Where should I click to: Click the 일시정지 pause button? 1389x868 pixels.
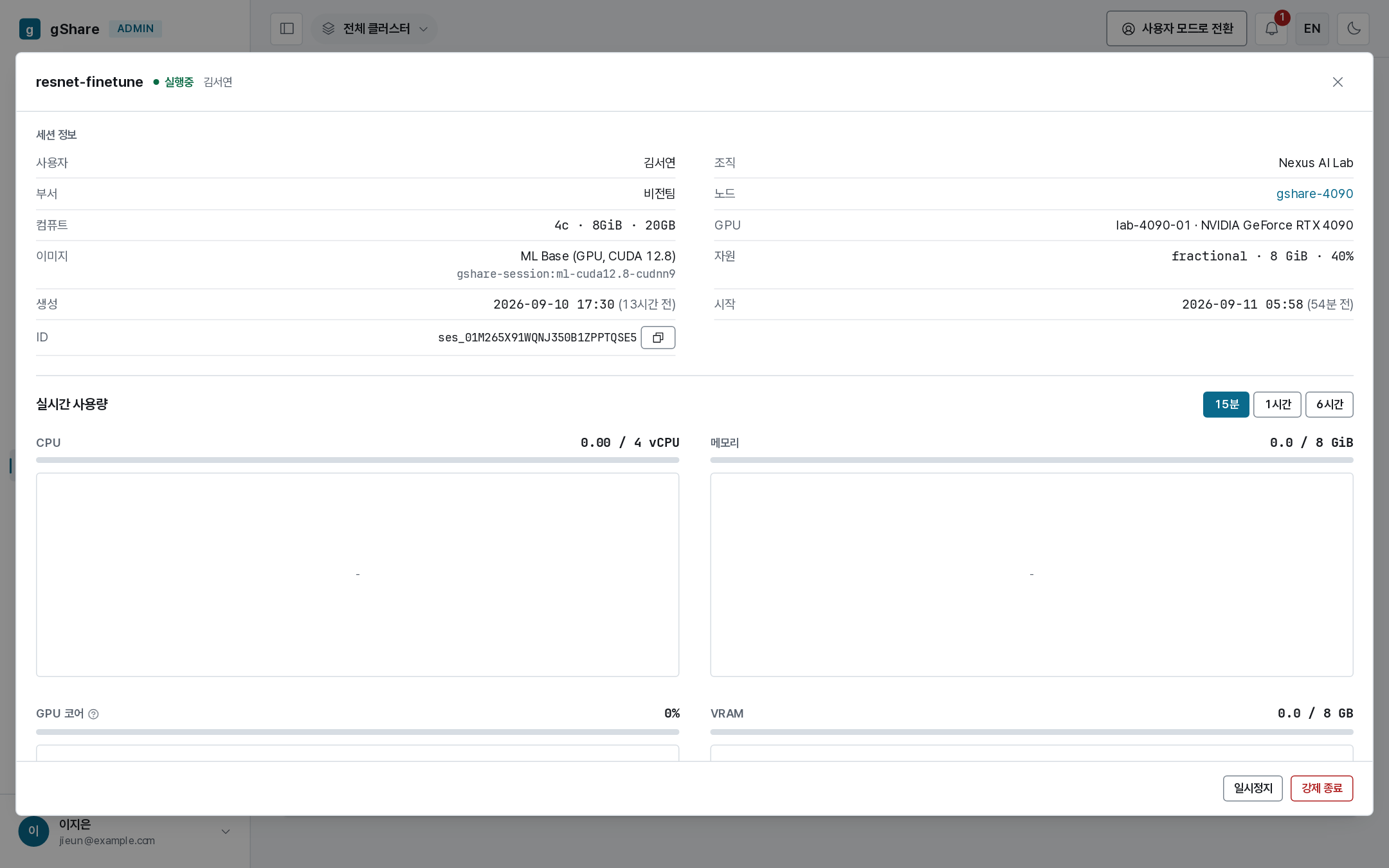1253,788
